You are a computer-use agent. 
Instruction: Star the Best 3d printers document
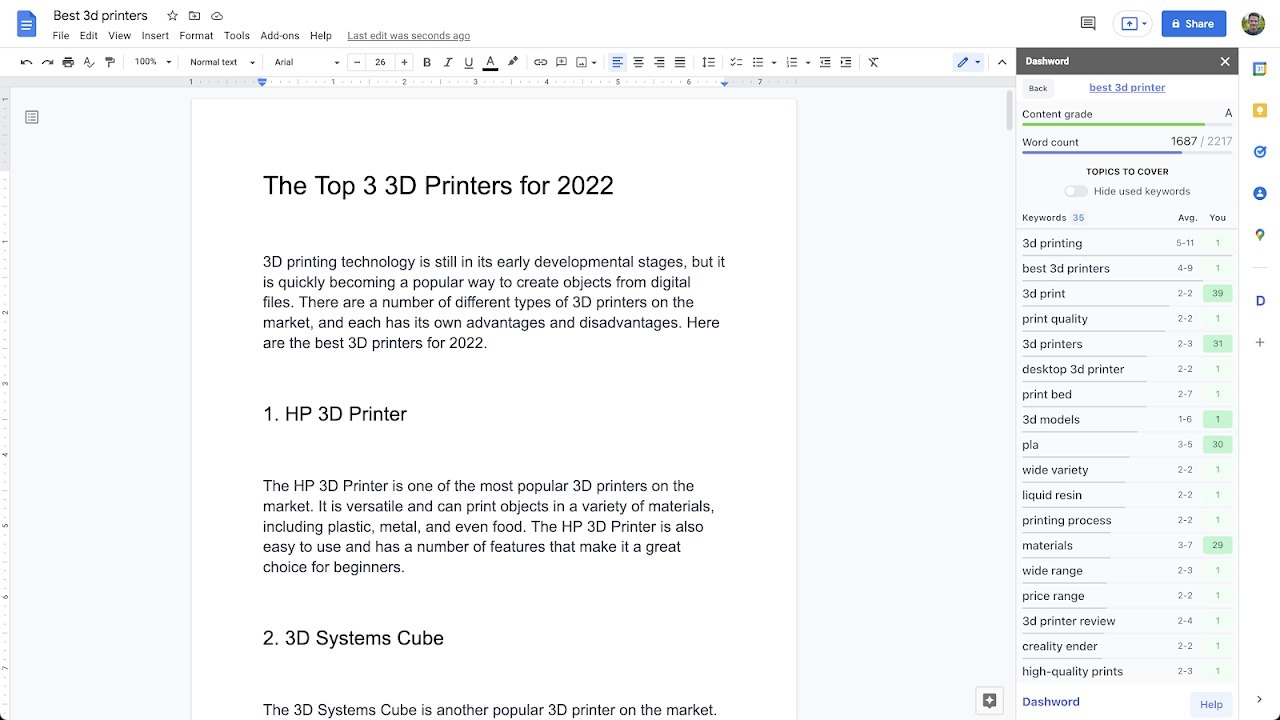(172, 16)
